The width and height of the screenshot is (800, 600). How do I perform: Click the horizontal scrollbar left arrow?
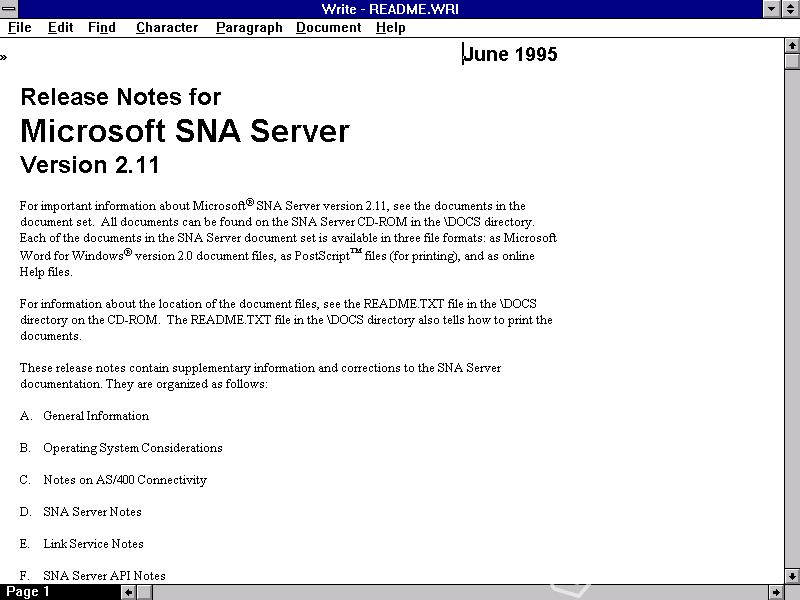tap(129, 592)
